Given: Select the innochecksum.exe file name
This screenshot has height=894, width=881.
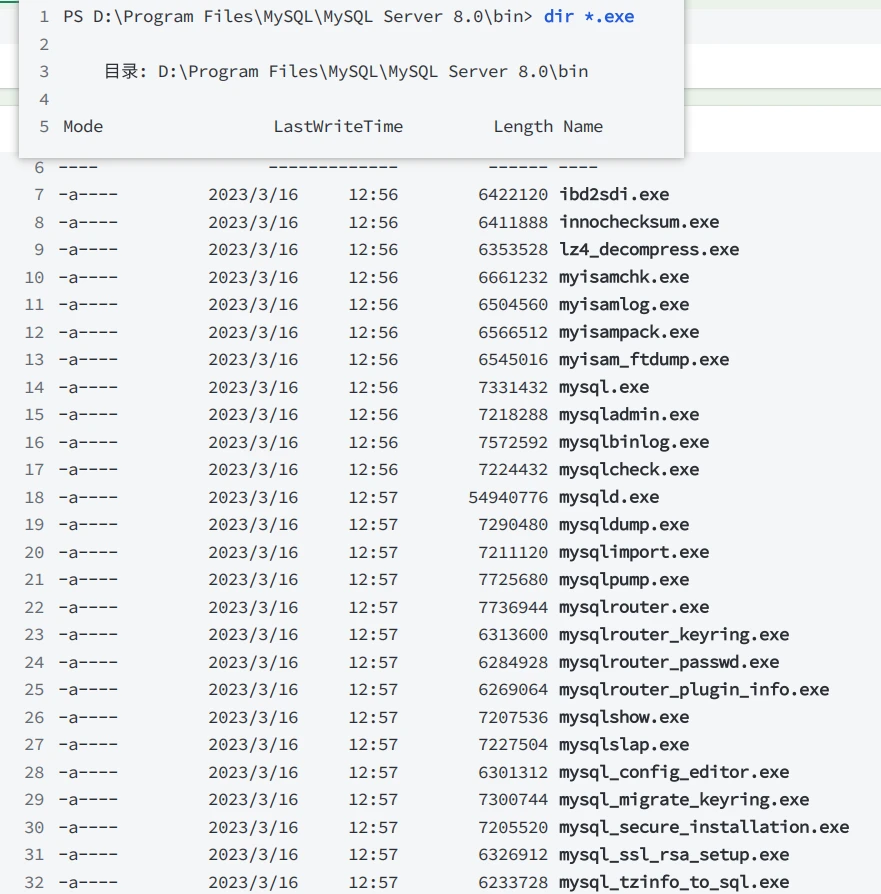Looking at the screenshot, I should (x=639, y=222).
